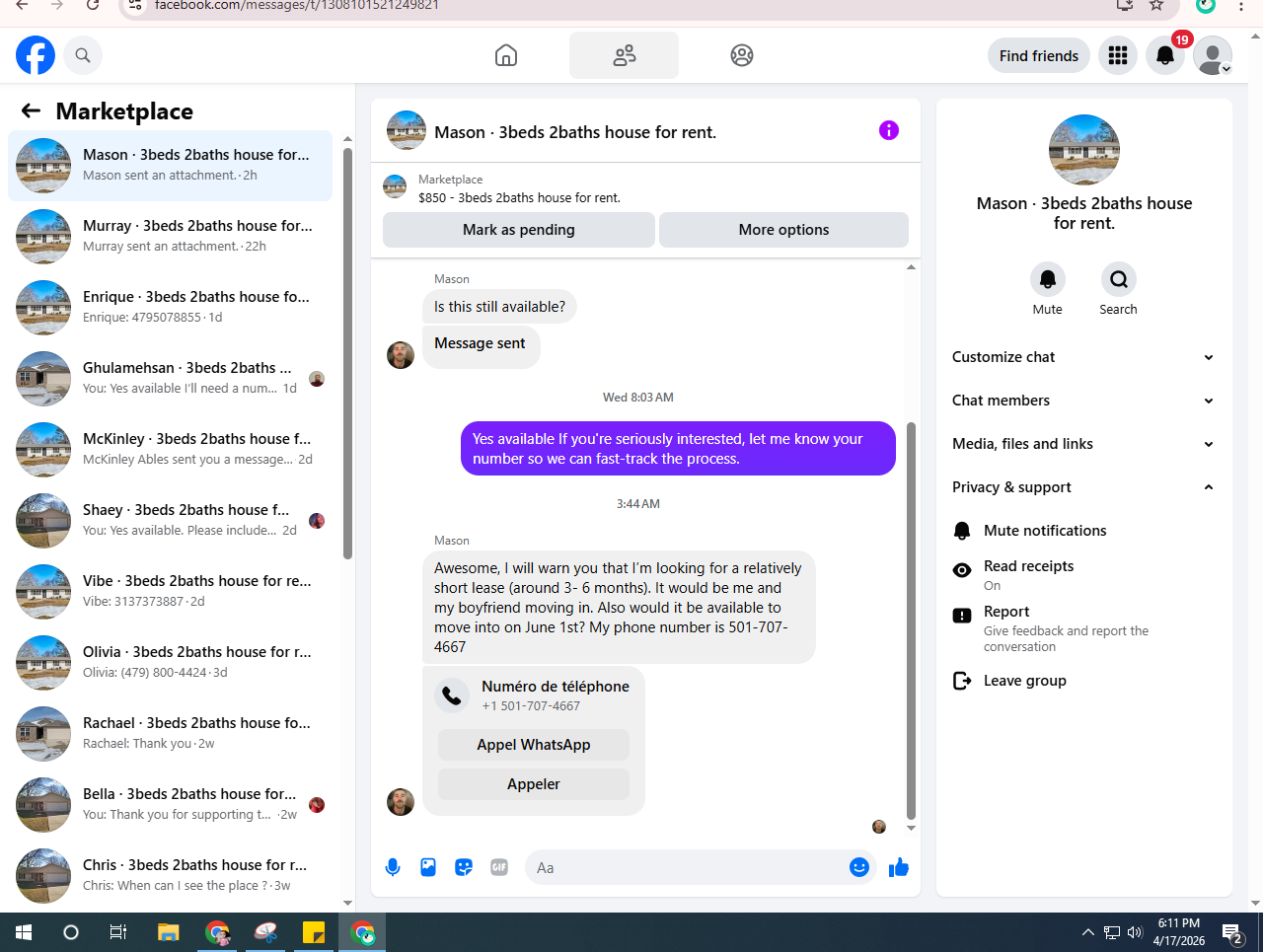This screenshot has width=1263, height=952.
Task: Click scroll-down arrow of chat messages
Action: [911, 828]
